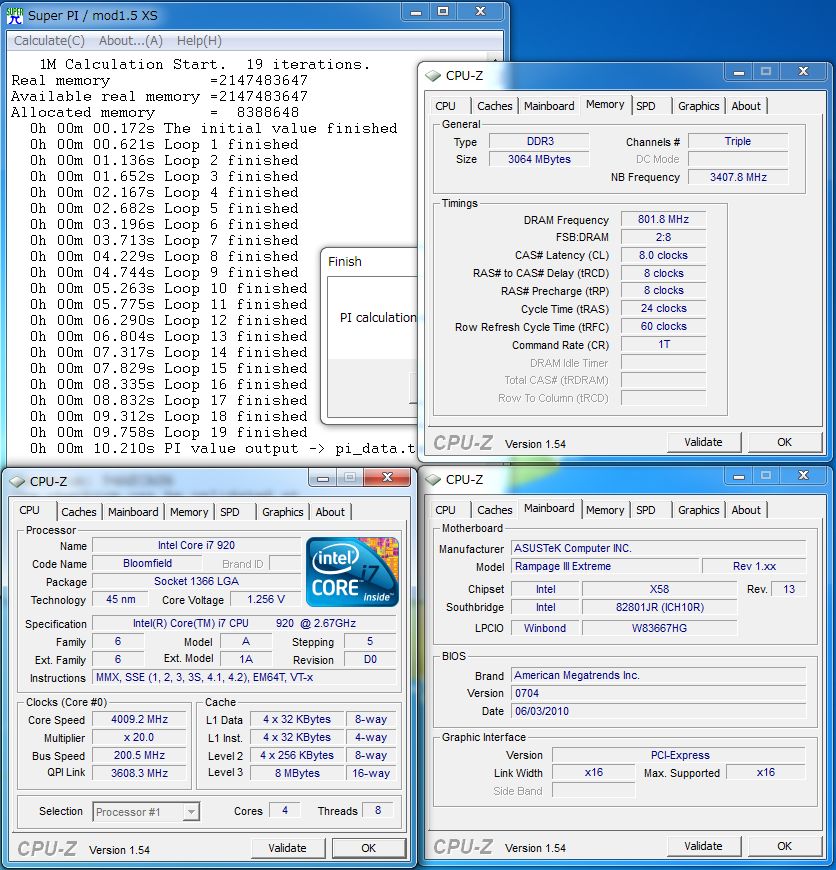Minimize the Super PI window
Image resolution: width=836 pixels, height=870 pixels.
point(416,12)
